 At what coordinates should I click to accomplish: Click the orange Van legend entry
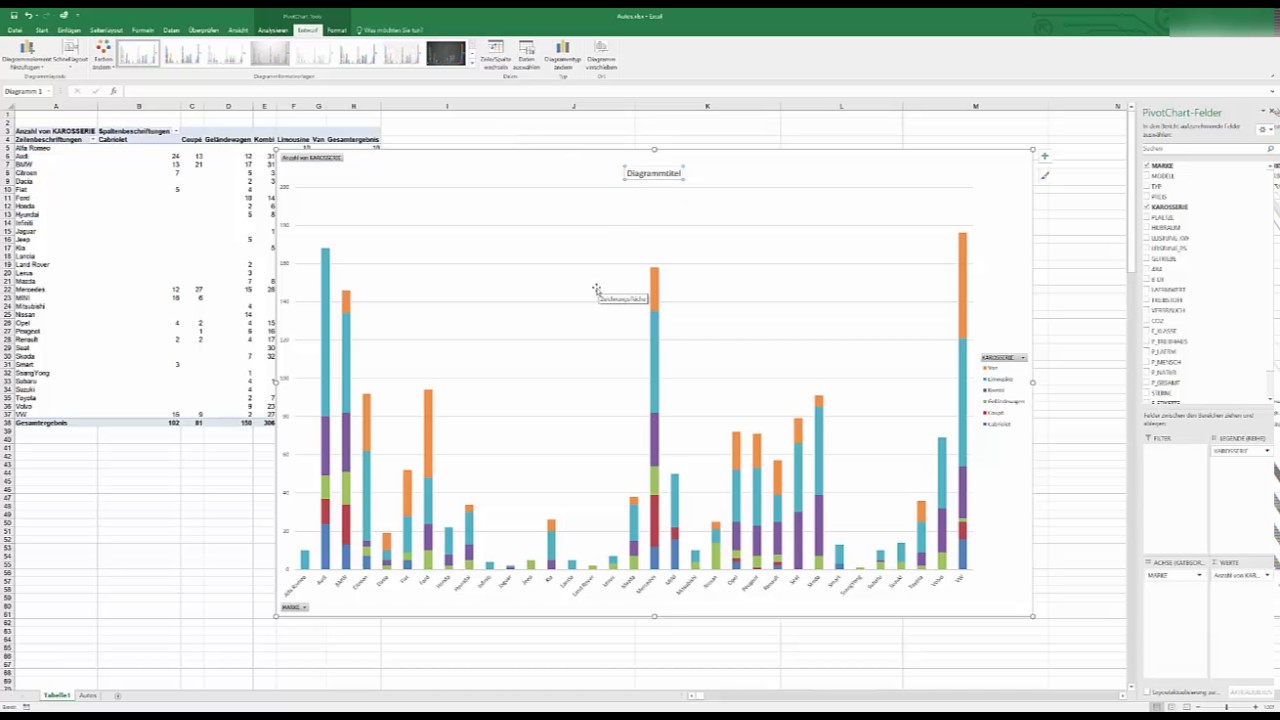tap(991, 368)
